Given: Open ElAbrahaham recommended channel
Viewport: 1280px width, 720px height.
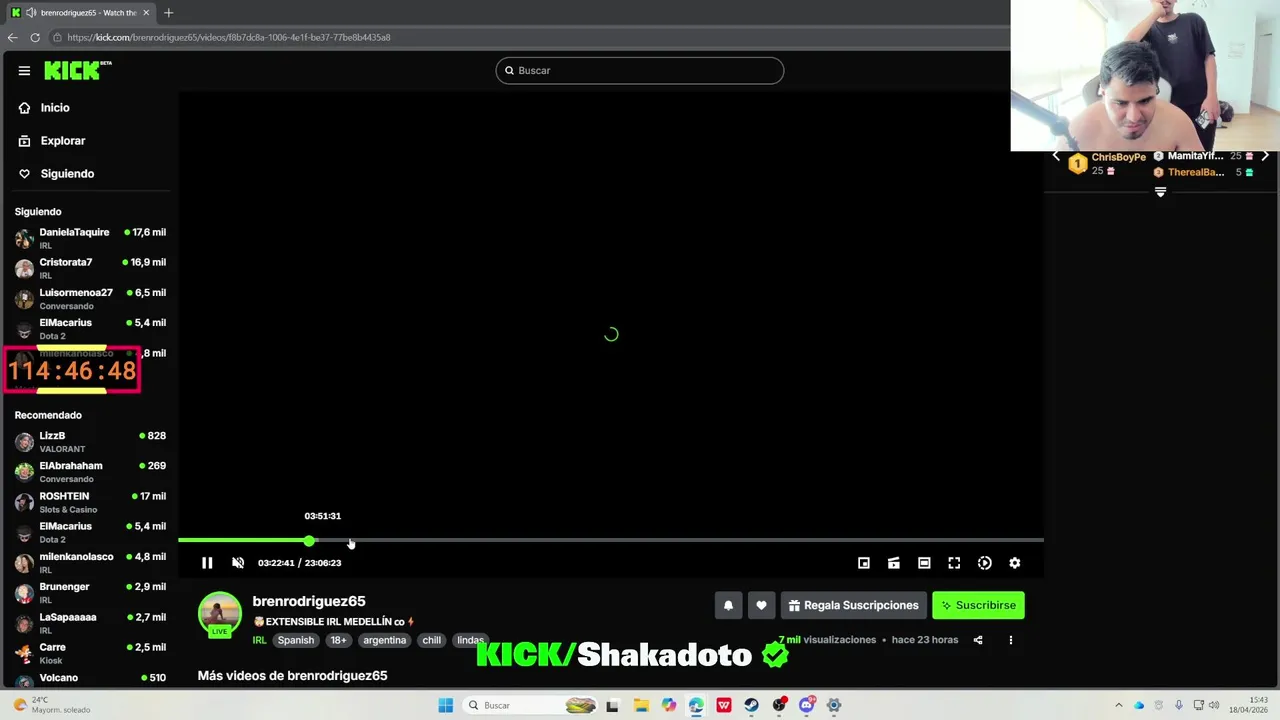Looking at the screenshot, I should 90,472.
